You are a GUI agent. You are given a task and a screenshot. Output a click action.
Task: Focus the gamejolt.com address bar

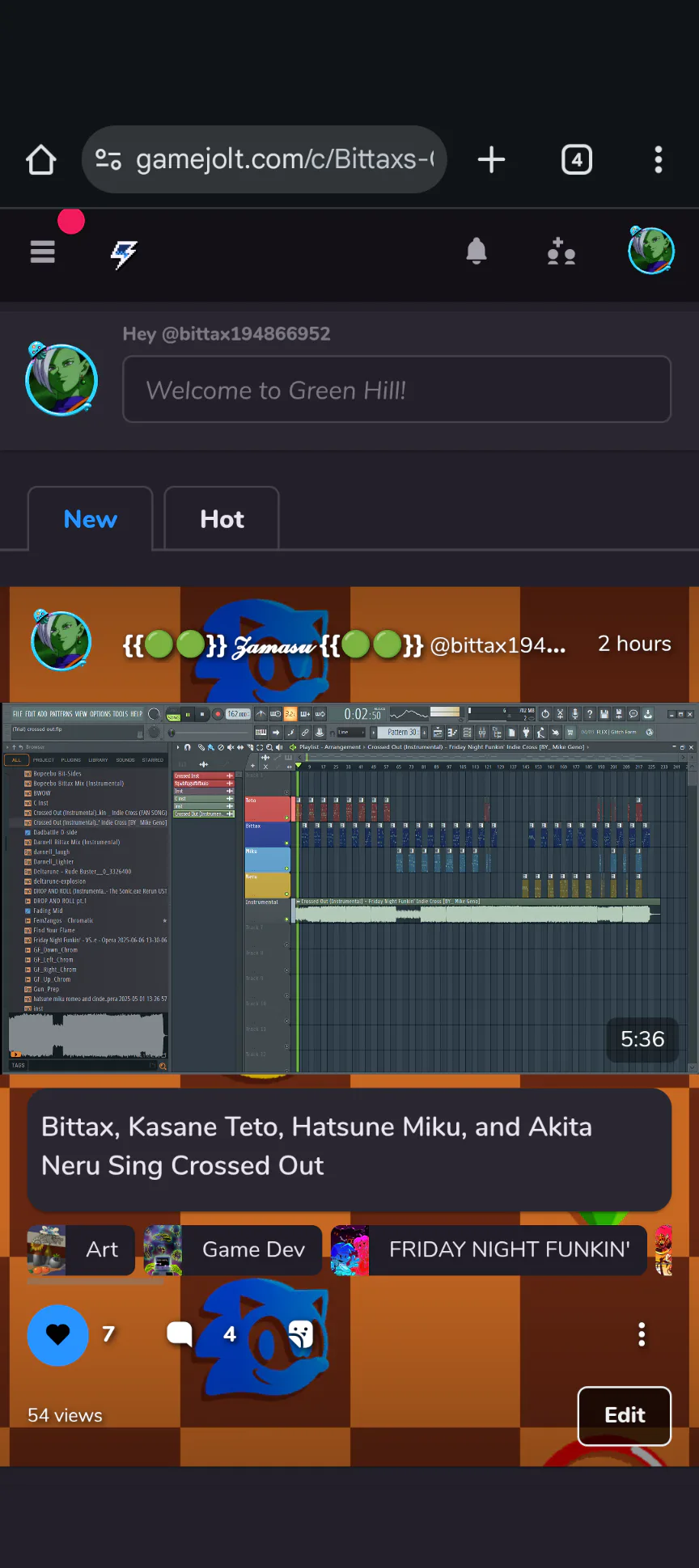coord(265,159)
